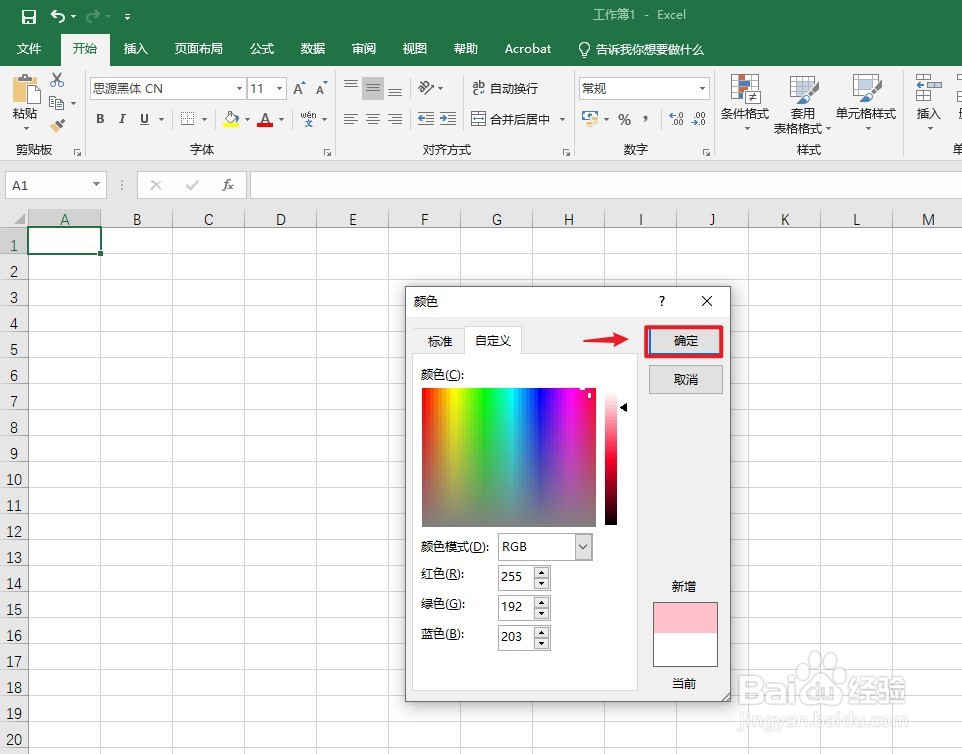Image resolution: width=962 pixels, height=754 pixels.
Task: Switch to 数据 ribbon tab
Action: click(x=313, y=49)
